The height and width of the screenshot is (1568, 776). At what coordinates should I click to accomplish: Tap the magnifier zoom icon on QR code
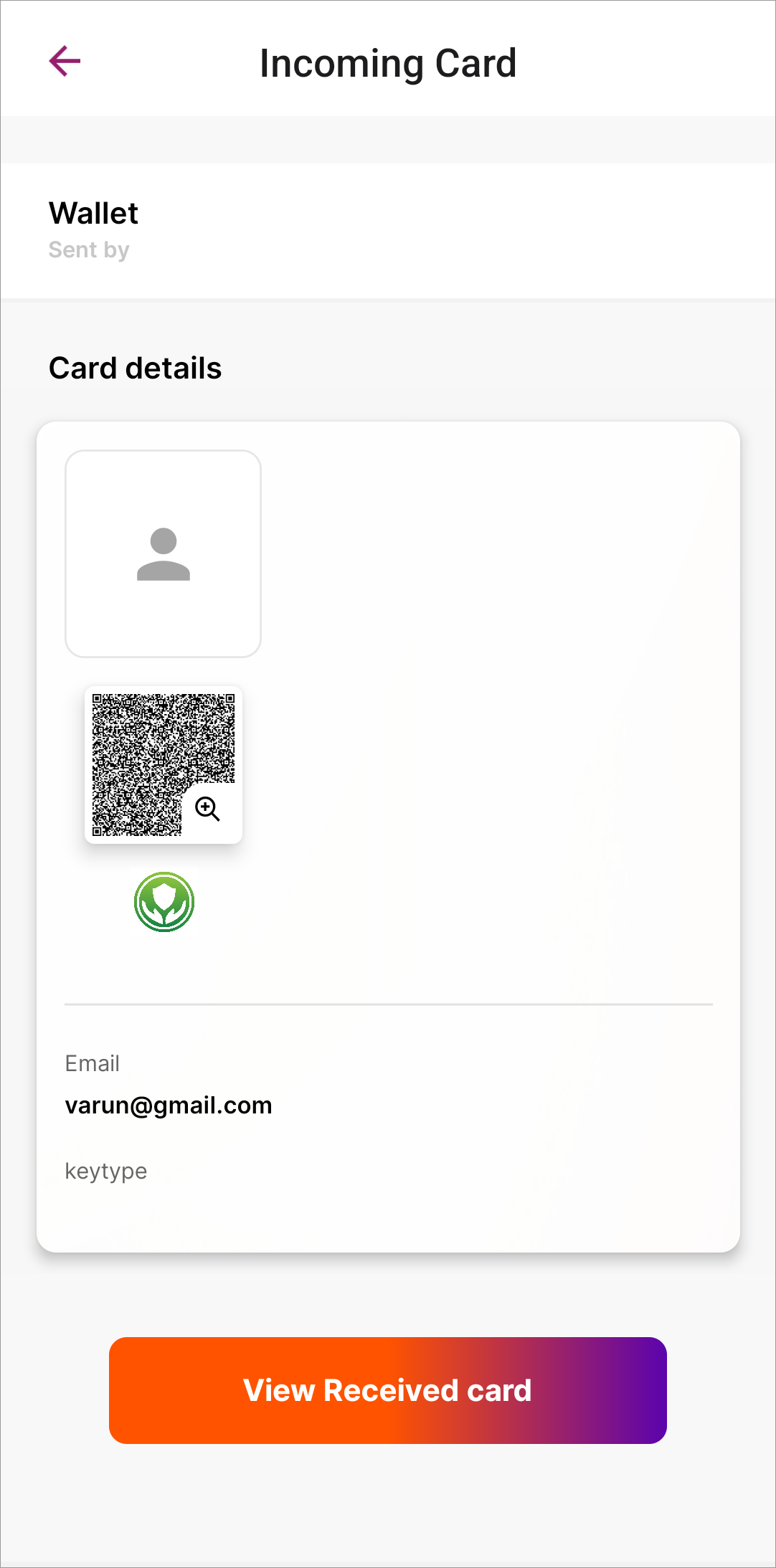[208, 809]
